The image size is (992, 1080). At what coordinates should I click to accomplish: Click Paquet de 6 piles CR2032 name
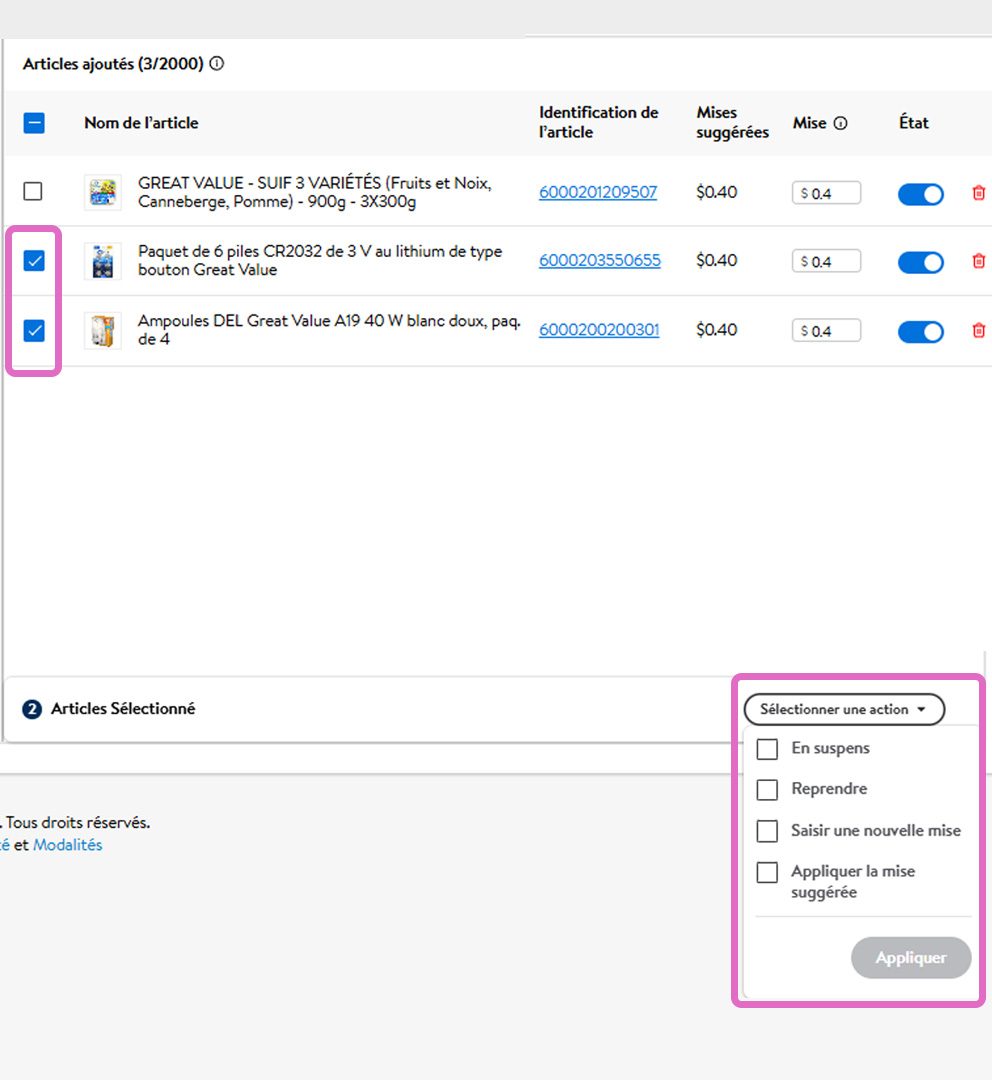[320, 260]
